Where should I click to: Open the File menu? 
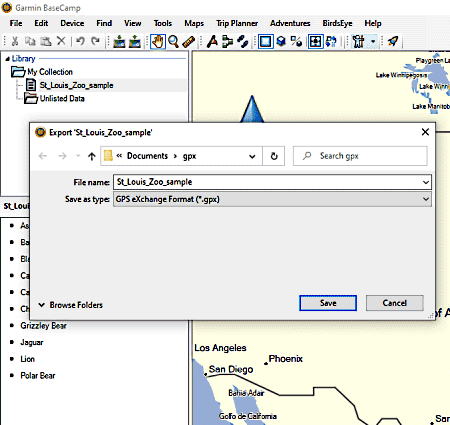coord(16,23)
